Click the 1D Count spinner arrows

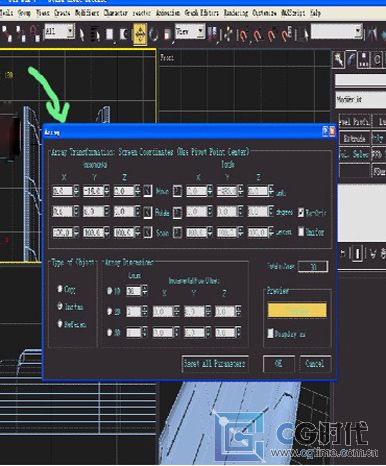[x=145, y=291]
